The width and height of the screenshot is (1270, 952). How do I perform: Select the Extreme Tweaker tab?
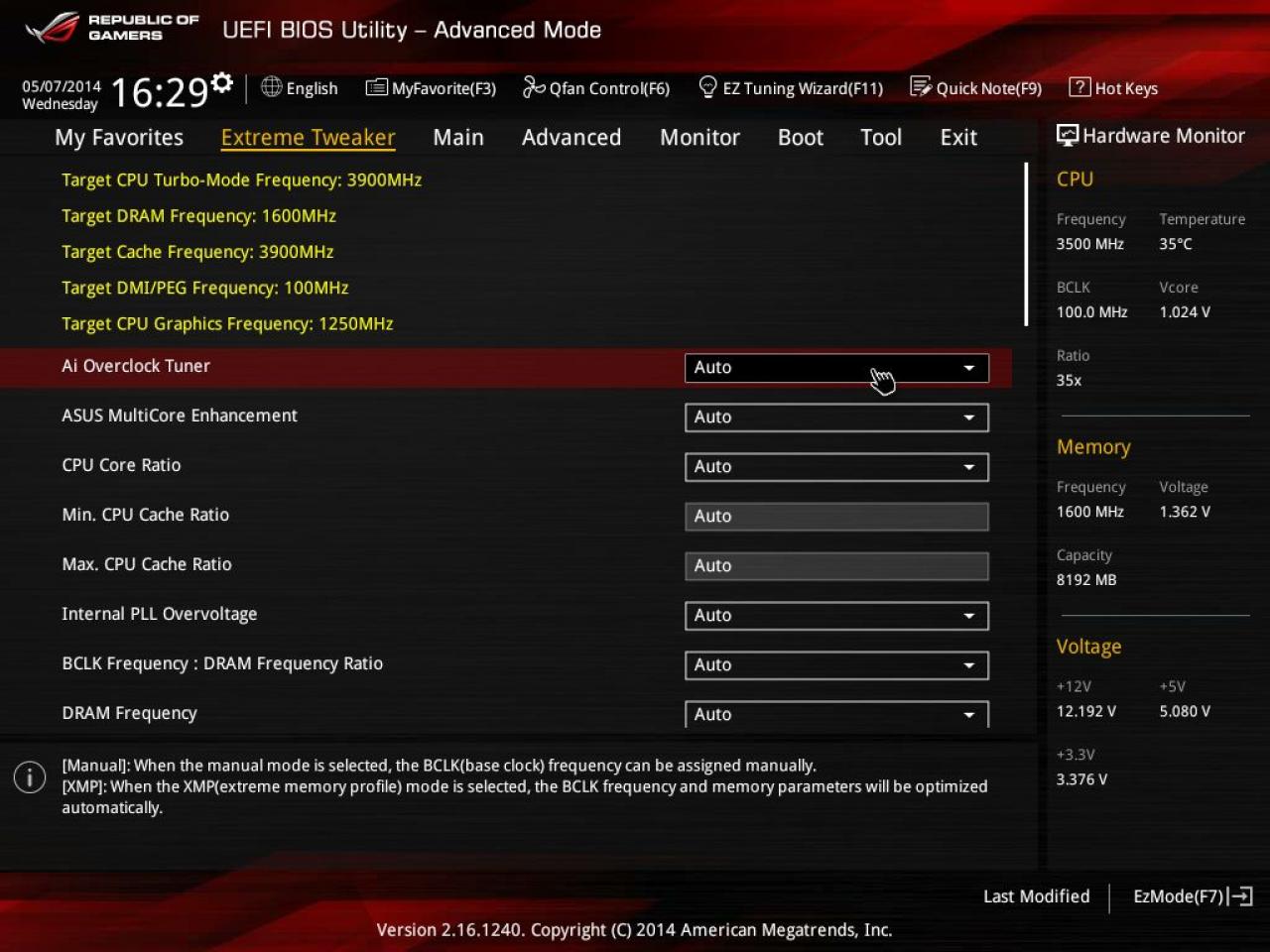308,138
